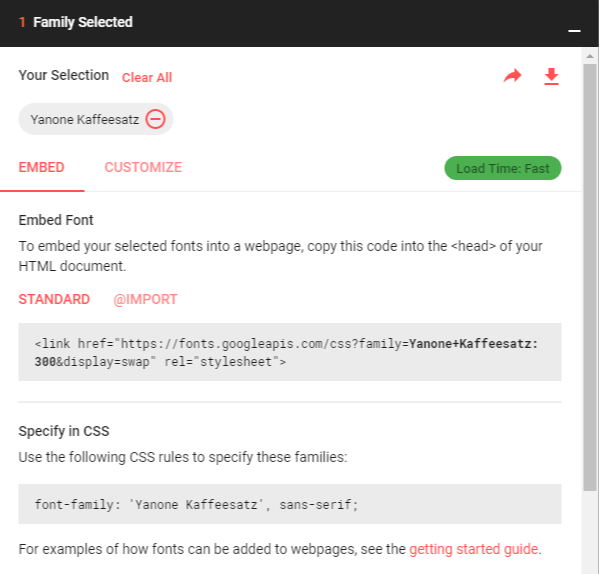Screen dimensions: 599x574
Task: Click the Embed Font heading
Action: 56,220
